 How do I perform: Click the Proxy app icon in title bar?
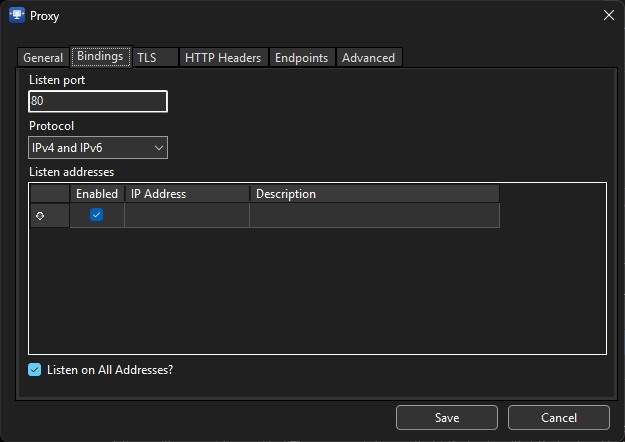[17, 16]
